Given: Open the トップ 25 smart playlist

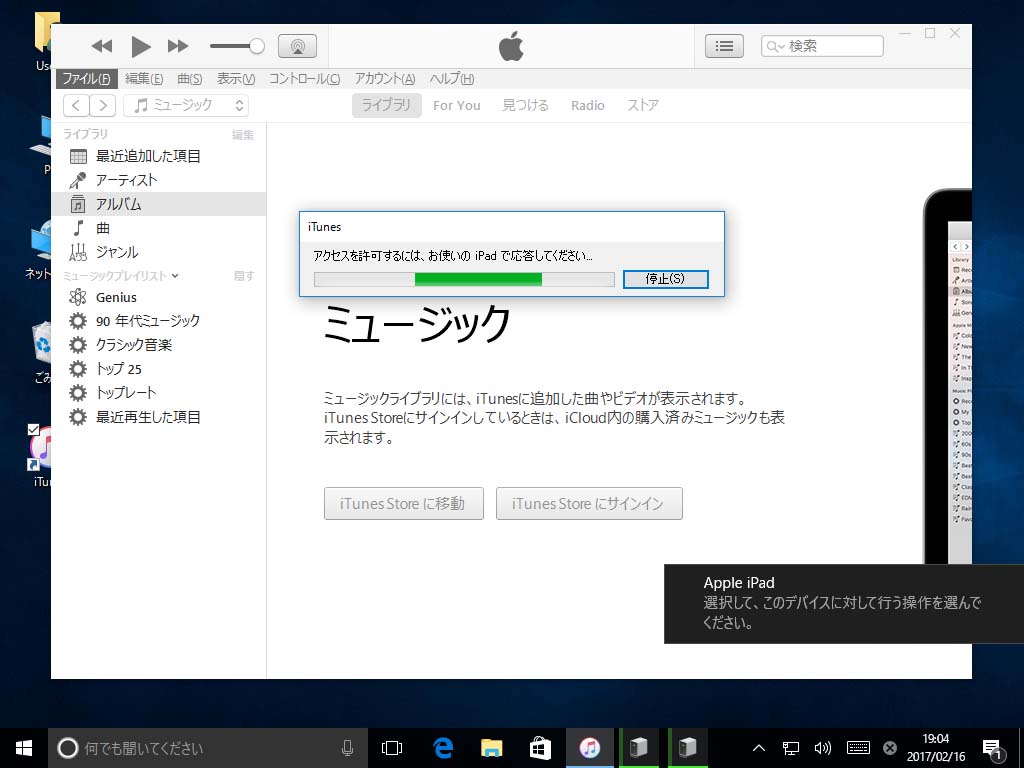Looking at the screenshot, I should click(x=118, y=369).
